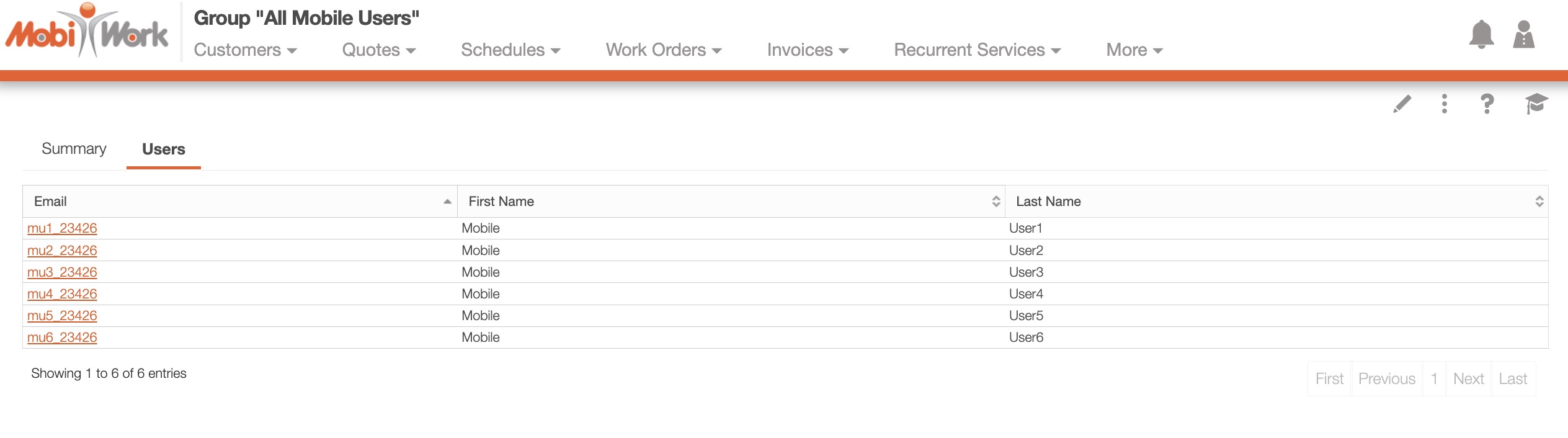
Task: Select the Users tab
Action: (x=164, y=149)
